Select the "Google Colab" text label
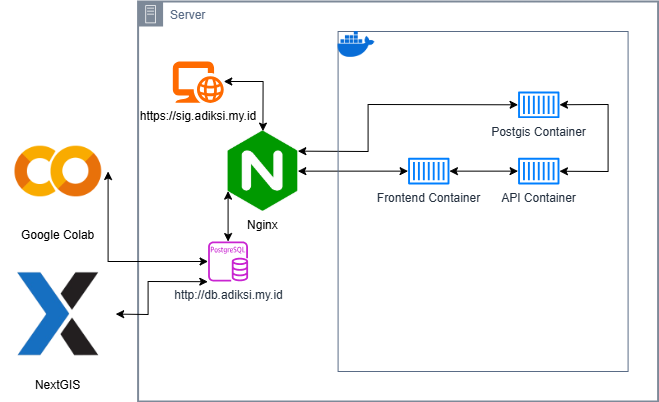Viewport: 659px width, 402px height. [x=58, y=235]
